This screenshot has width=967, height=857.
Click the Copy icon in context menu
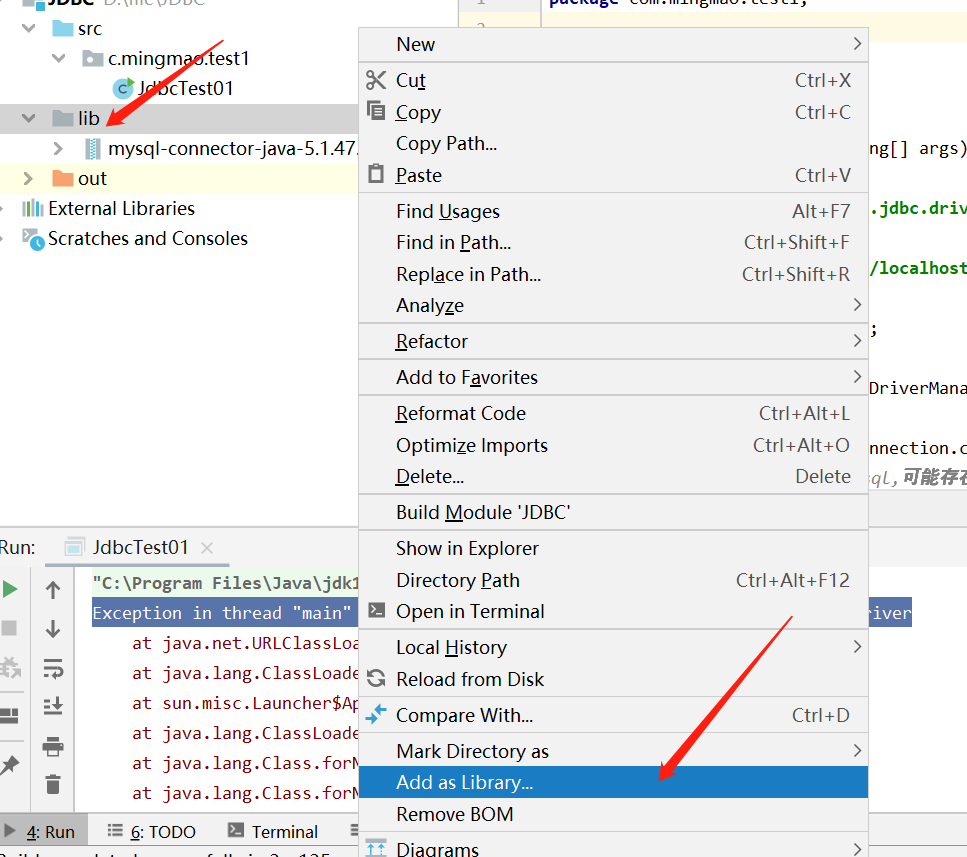pyautogui.click(x=376, y=111)
